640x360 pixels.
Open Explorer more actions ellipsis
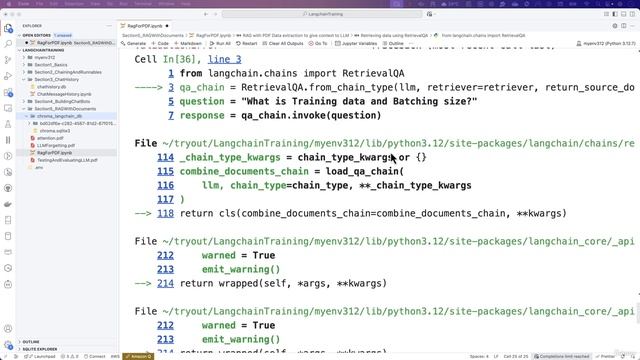(x=109, y=26)
